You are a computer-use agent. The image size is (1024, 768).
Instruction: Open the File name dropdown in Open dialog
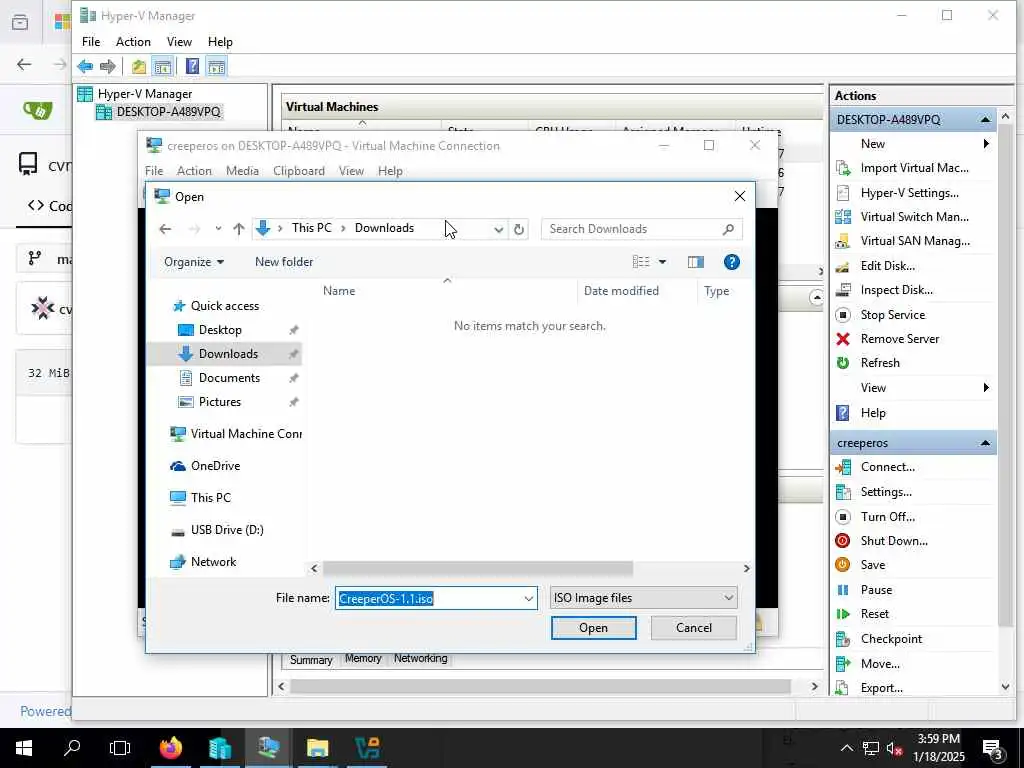coord(528,598)
